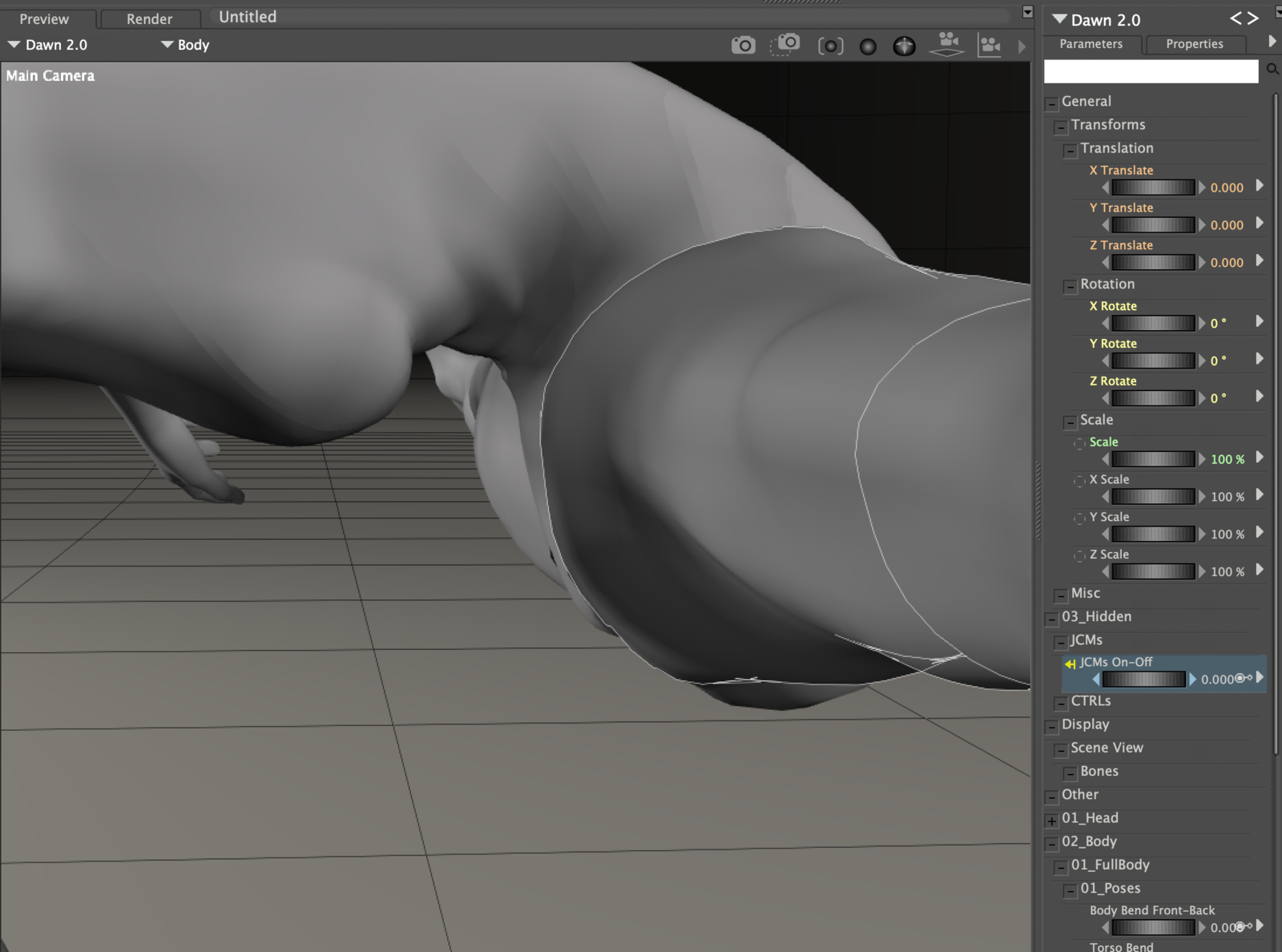Screen dimensions: 1282x952
Task: Click the X Translate slider dial
Action: point(1154,188)
